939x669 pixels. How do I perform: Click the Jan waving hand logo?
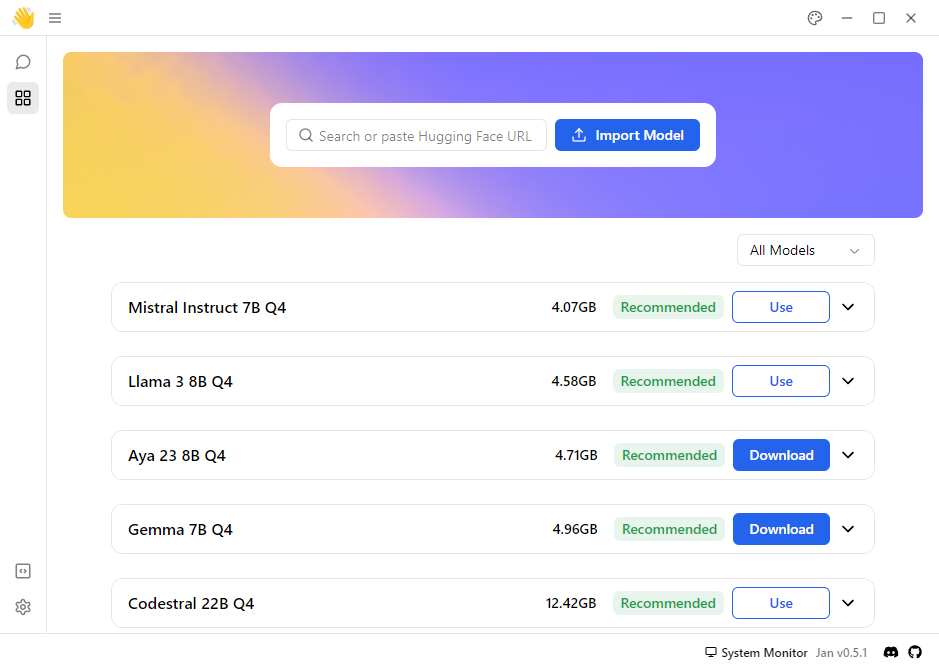[23, 18]
